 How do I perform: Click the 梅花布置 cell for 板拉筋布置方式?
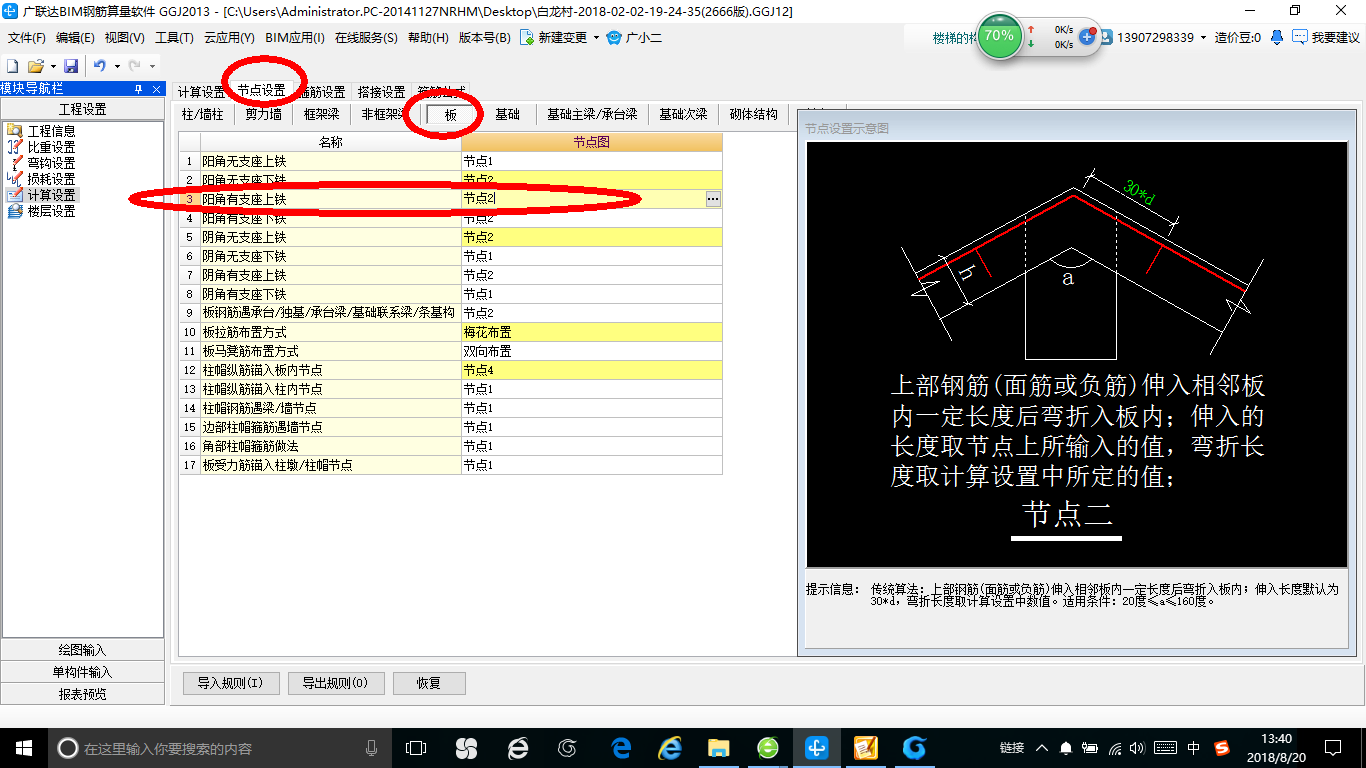coord(591,332)
